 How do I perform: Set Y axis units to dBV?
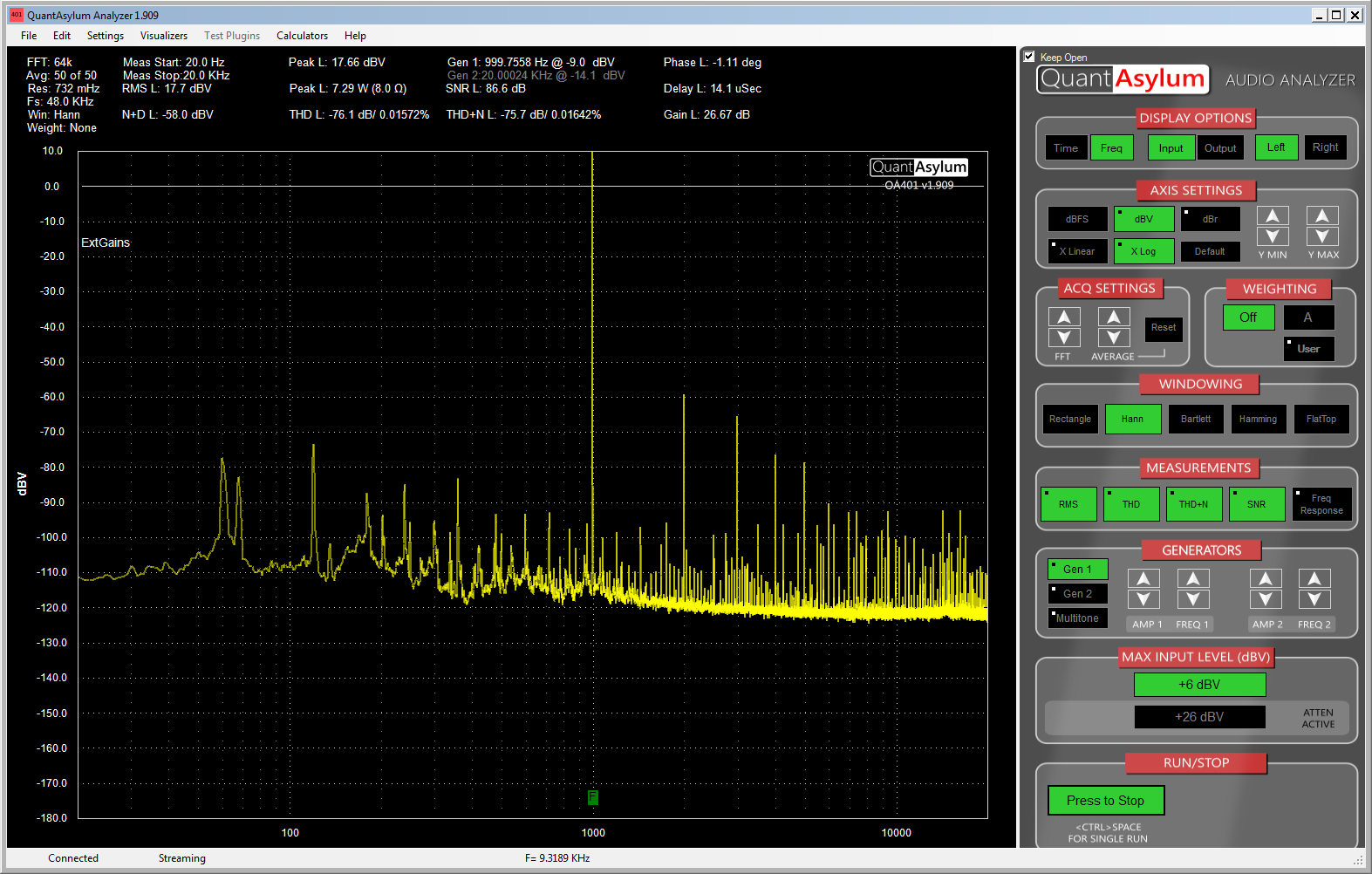pos(1143,219)
